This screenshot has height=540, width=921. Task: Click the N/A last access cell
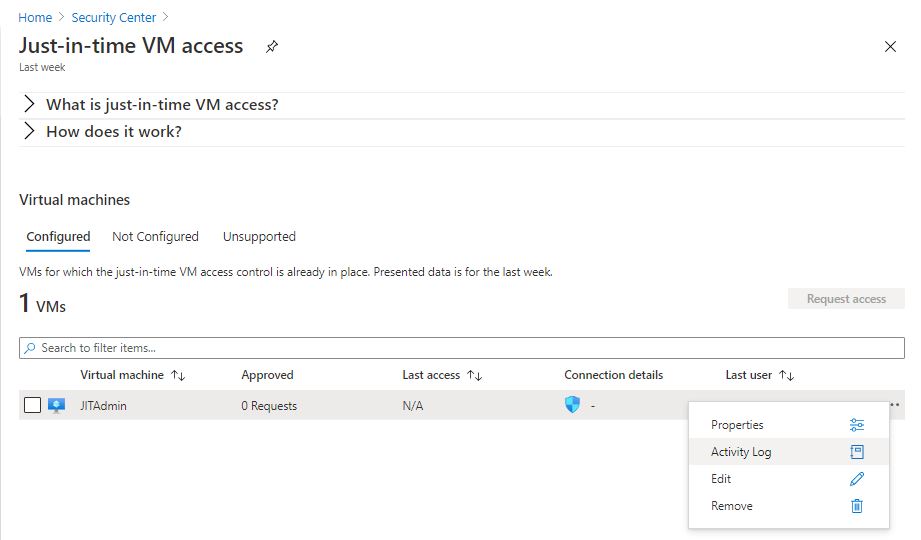(x=412, y=405)
